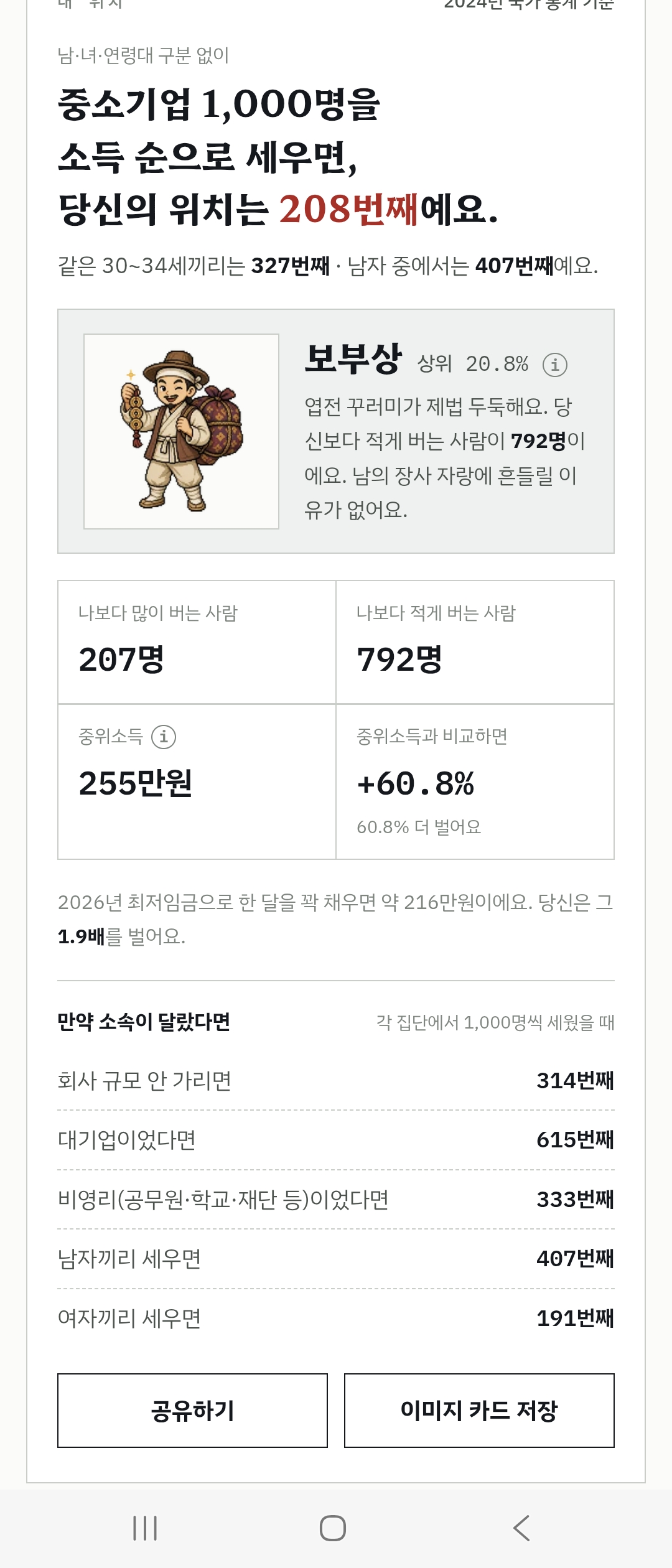Tap the 공유하기 button
The image size is (672, 1568).
tap(192, 1411)
